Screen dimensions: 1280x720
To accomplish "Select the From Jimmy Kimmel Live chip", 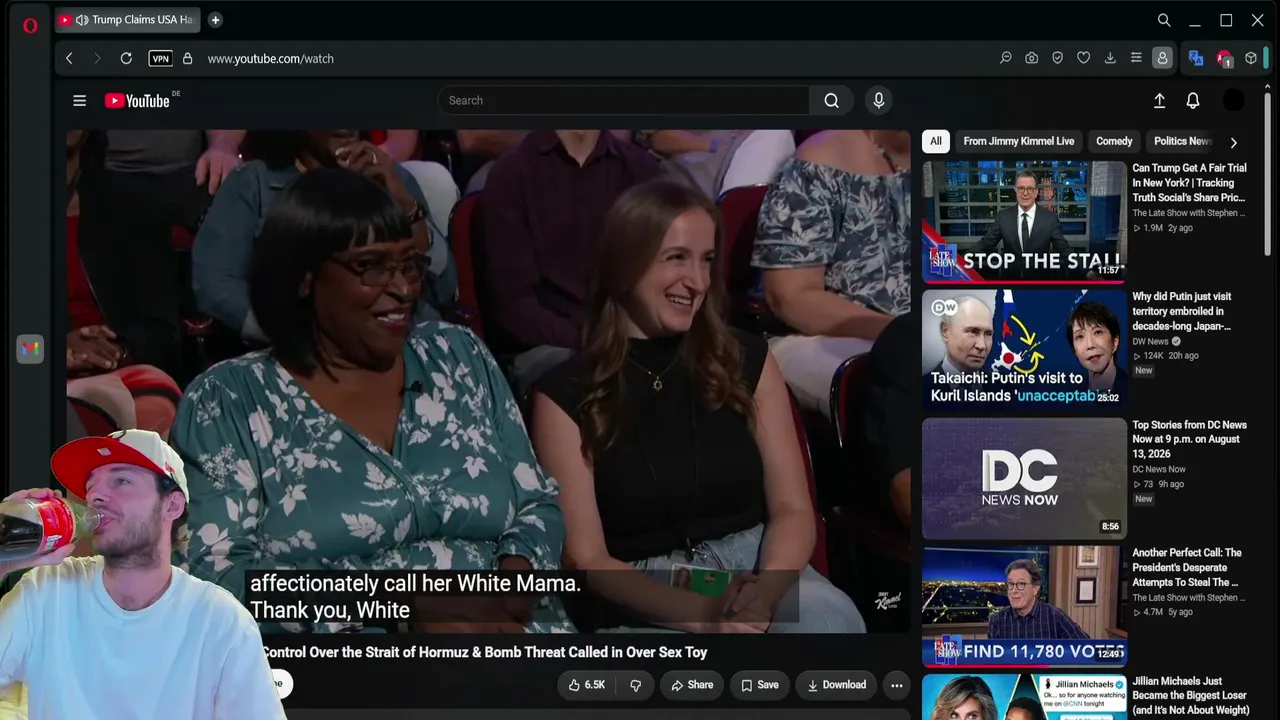I will tap(1019, 141).
